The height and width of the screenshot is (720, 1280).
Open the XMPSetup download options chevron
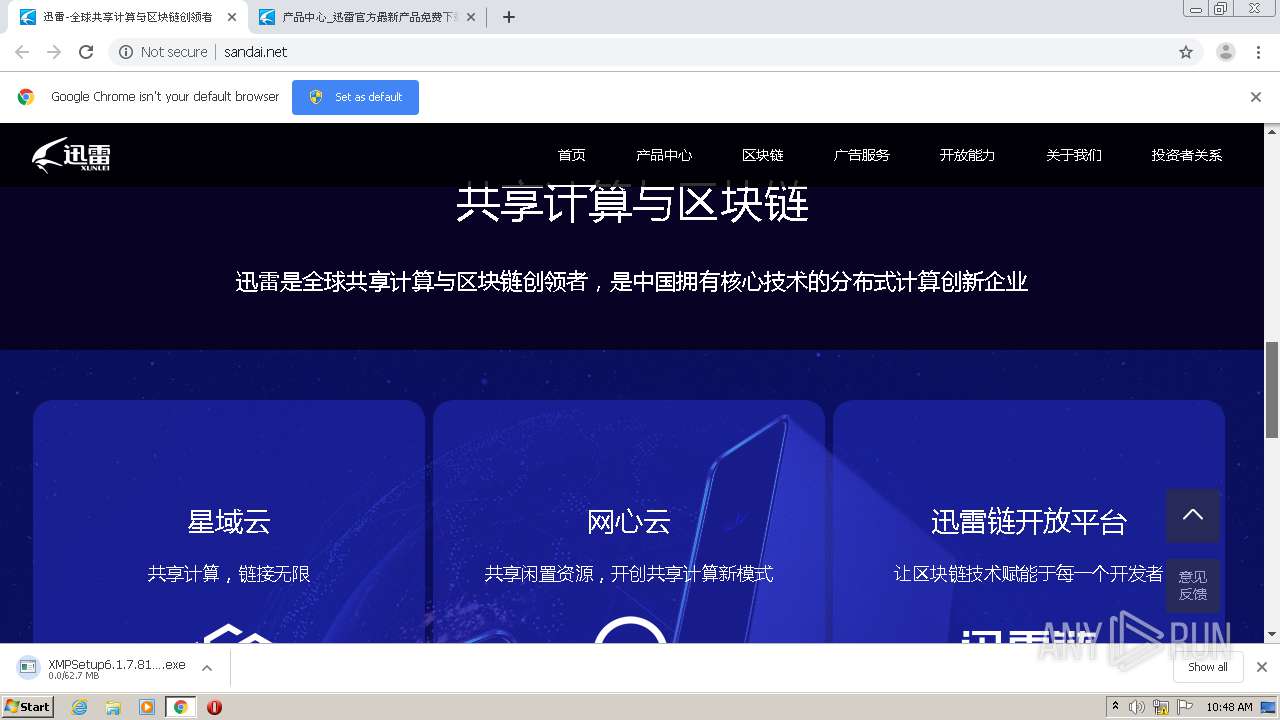pos(207,668)
